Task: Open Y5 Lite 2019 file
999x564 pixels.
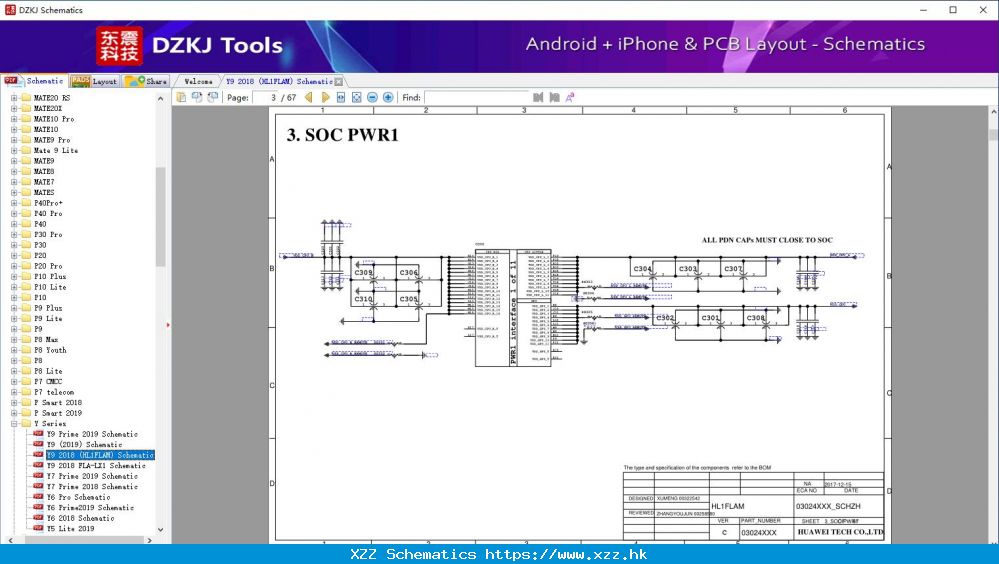Action: [x=71, y=529]
